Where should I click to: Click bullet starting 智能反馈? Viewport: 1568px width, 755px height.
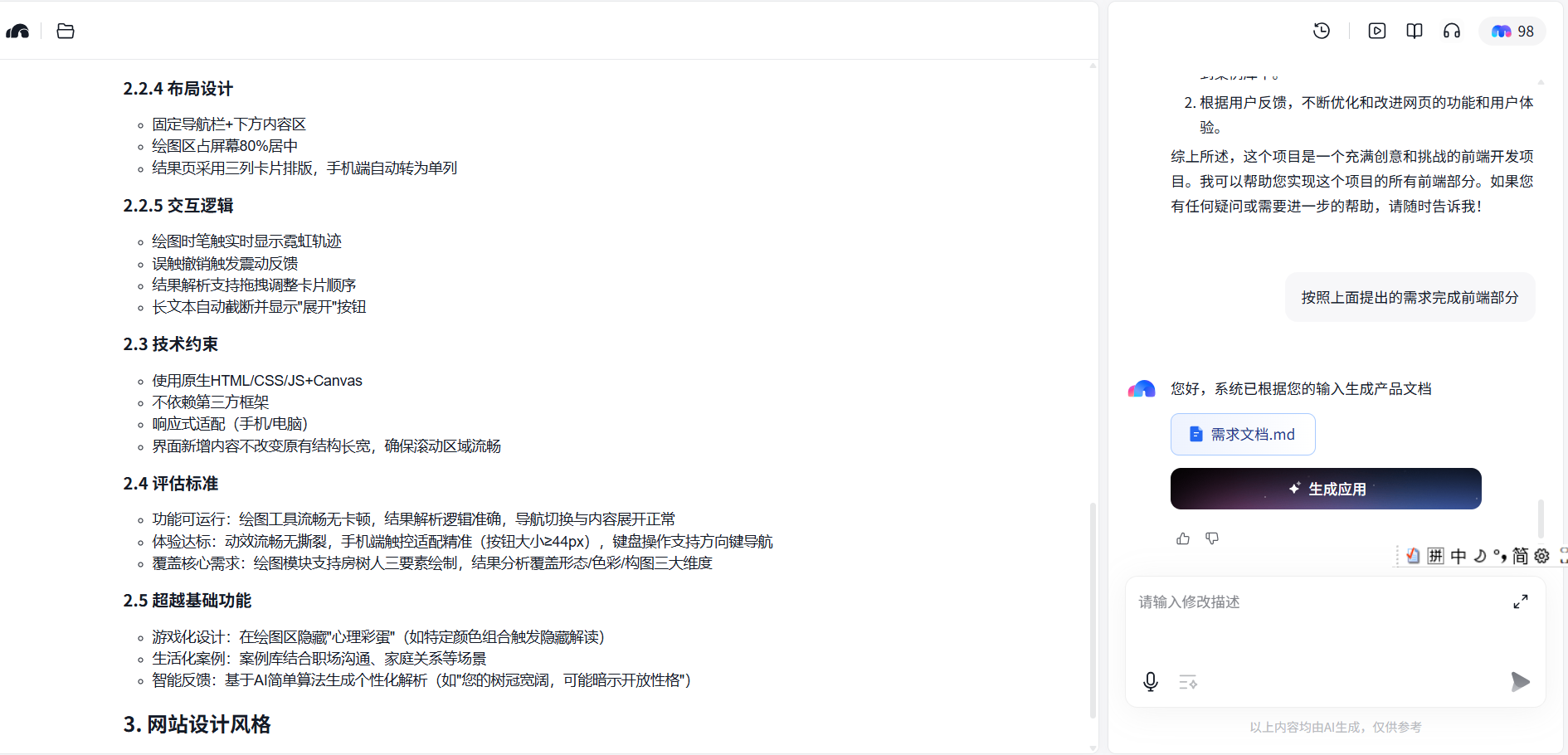pyautogui.click(x=421, y=680)
